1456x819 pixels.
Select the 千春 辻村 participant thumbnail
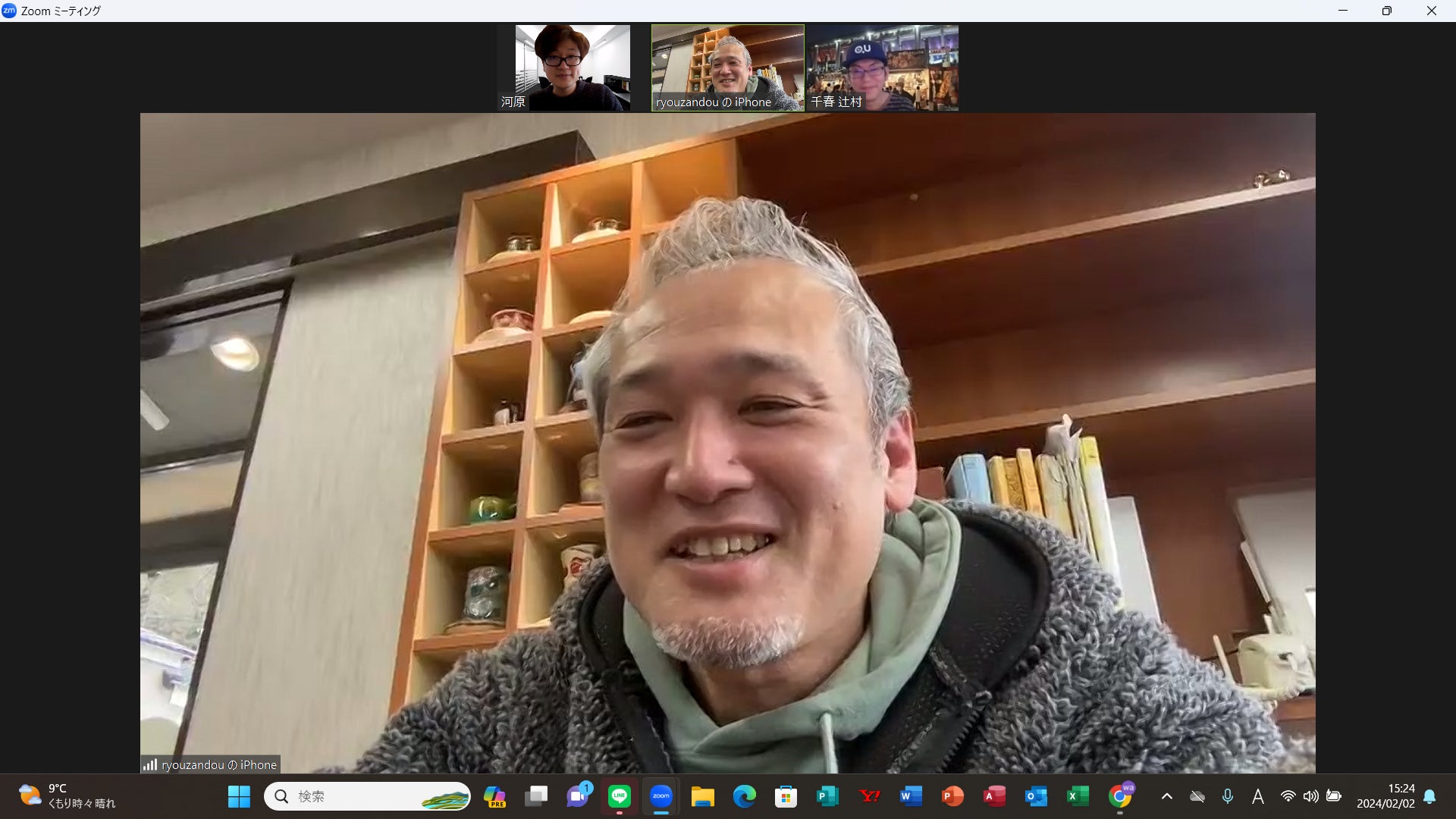883,68
